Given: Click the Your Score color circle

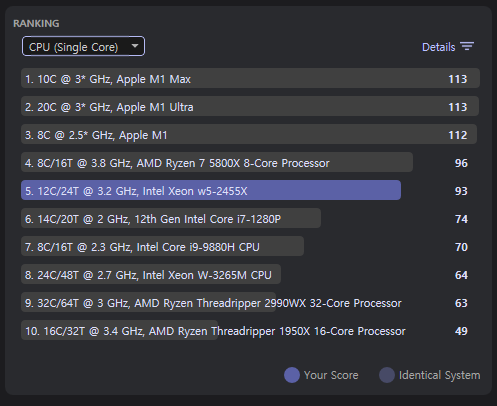Looking at the screenshot, I should point(292,375).
